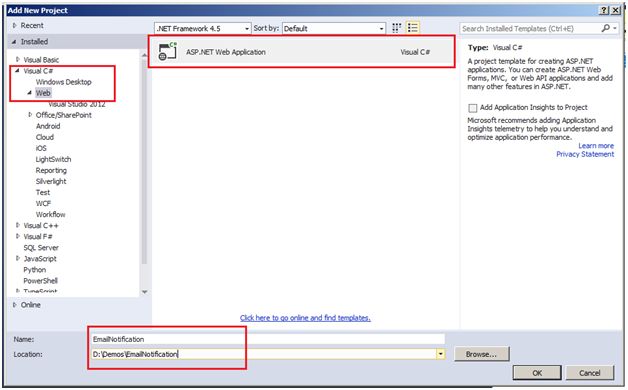The width and height of the screenshot is (628, 390).
Task: Collapse the Visual C# tree node
Action: click(17, 70)
